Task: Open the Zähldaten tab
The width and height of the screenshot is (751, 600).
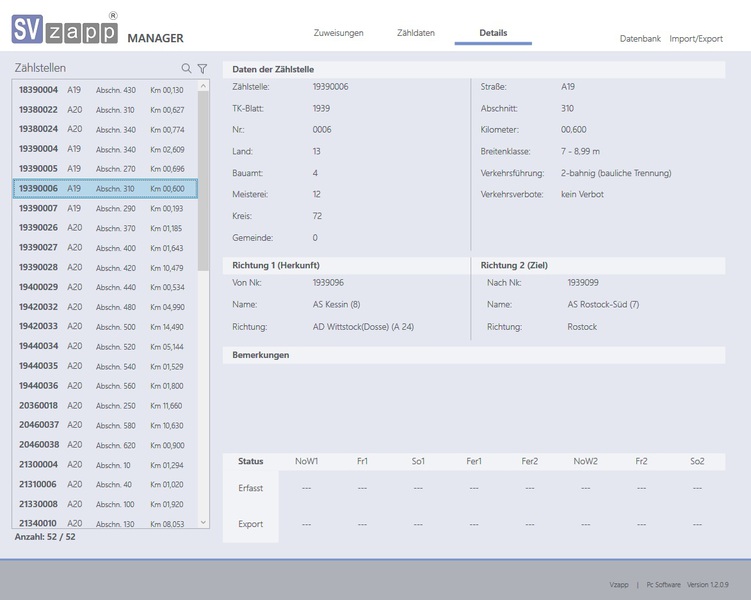Action: tap(415, 33)
